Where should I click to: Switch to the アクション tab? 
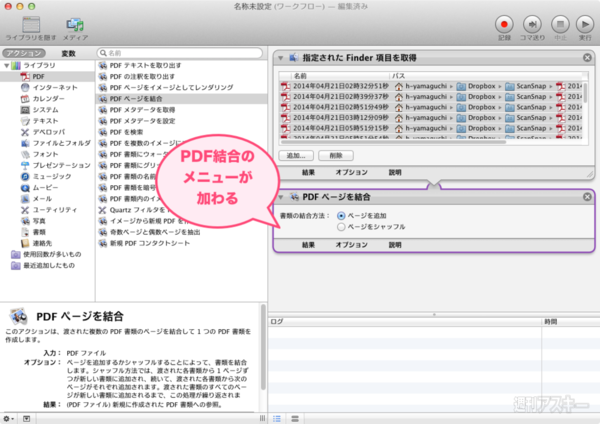pos(24,53)
